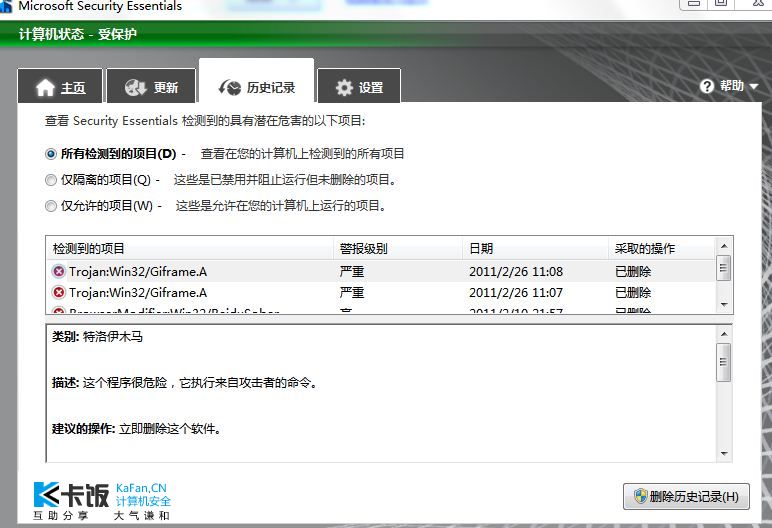Sort by 警报级别 column header
Screen dimensions: 772x528
click(398, 248)
